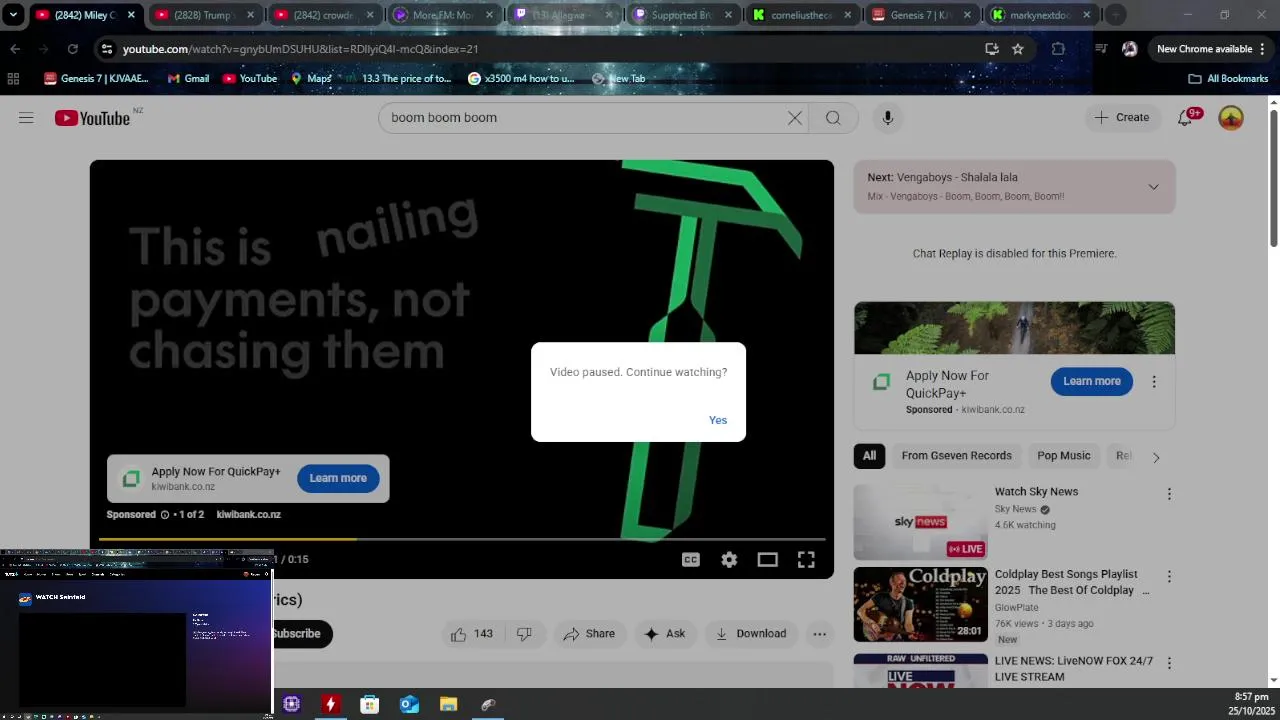Open File Explorer from the taskbar
The image size is (1280, 720).
tap(448, 705)
